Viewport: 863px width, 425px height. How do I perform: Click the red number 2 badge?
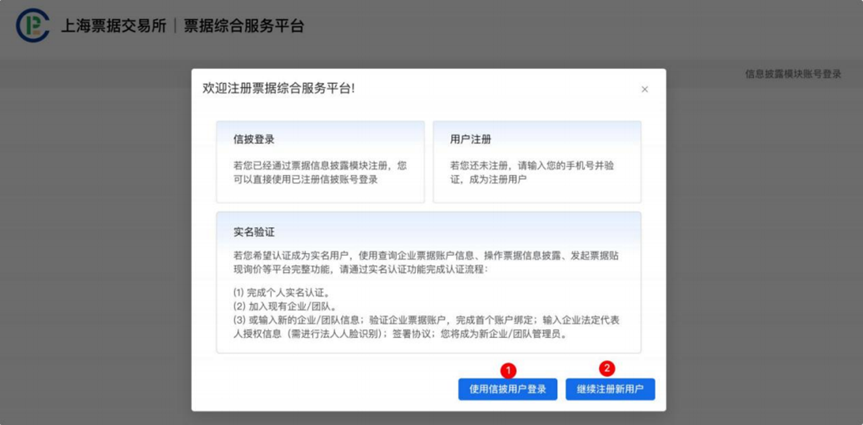[x=606, y=368]
